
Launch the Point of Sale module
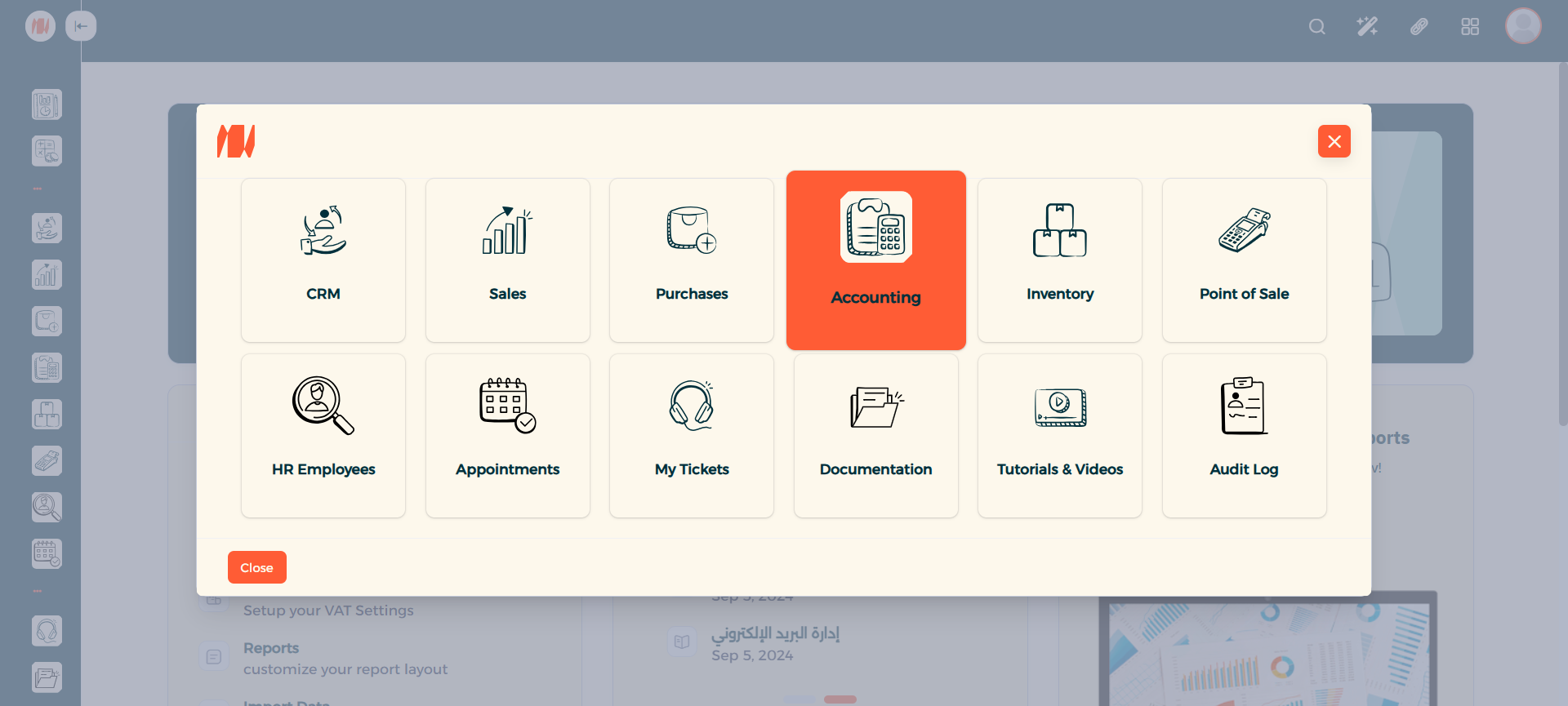(x=1244, y=260)
